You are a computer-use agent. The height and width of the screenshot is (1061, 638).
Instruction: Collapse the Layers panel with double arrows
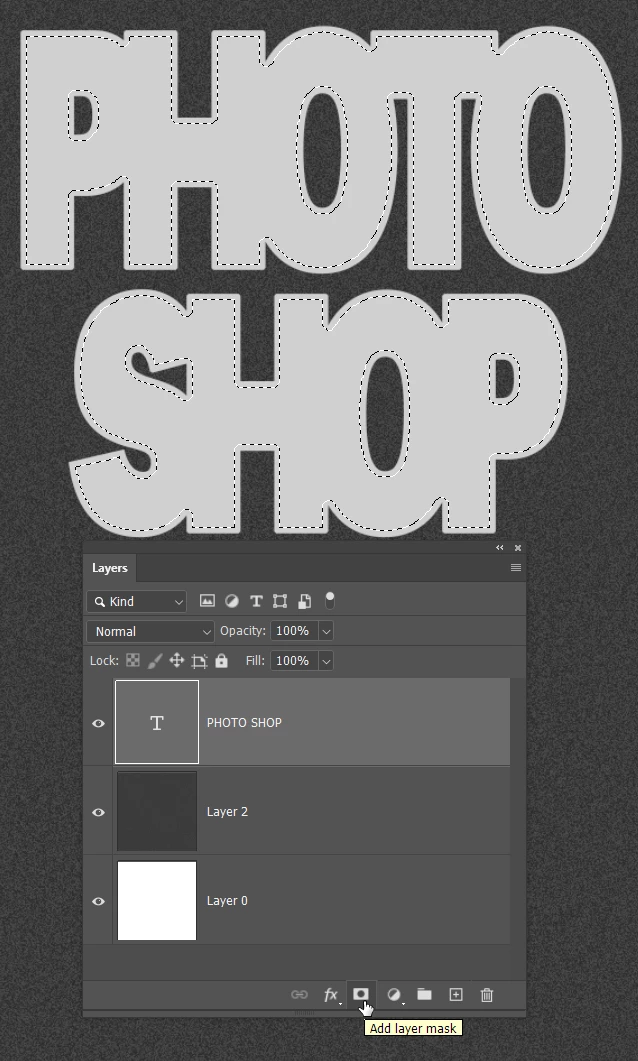[x=499, y=547]
